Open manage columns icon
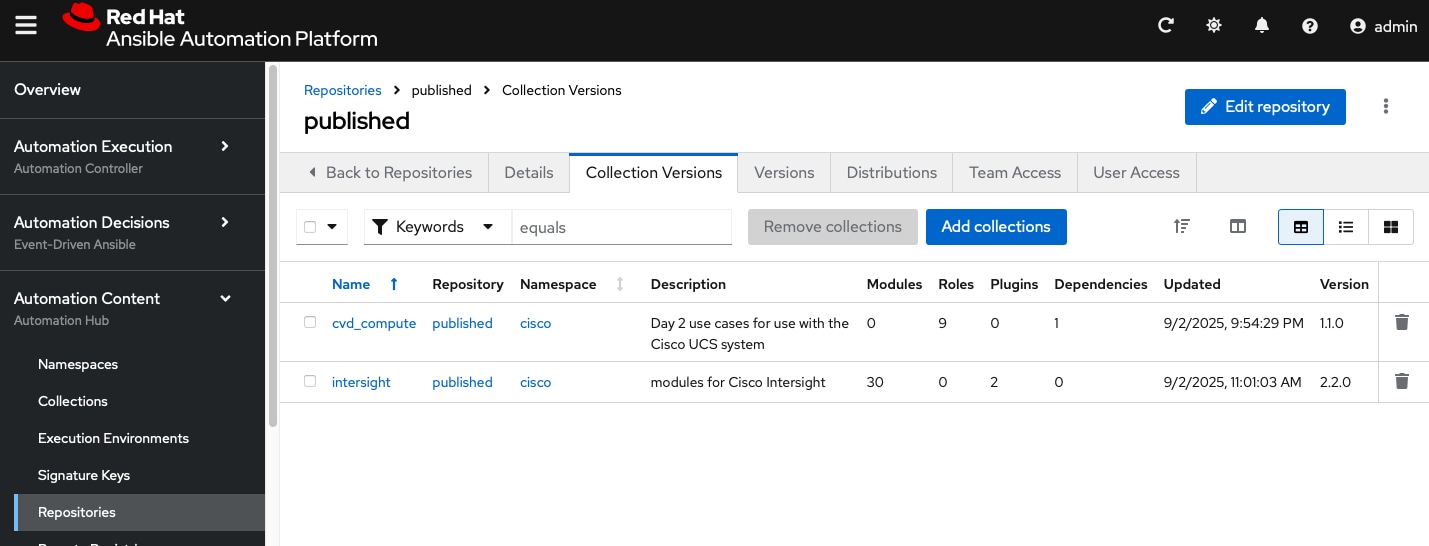 [1238, 227]
